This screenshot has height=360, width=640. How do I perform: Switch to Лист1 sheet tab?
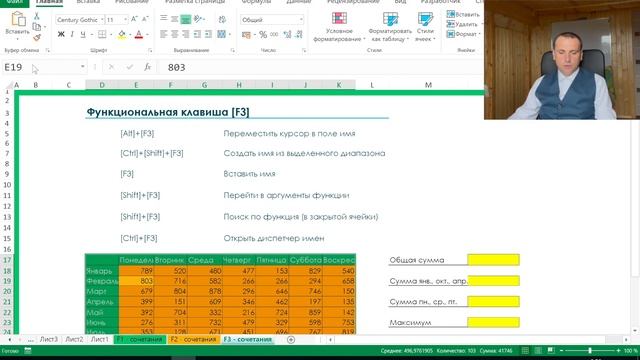(100, 339)
